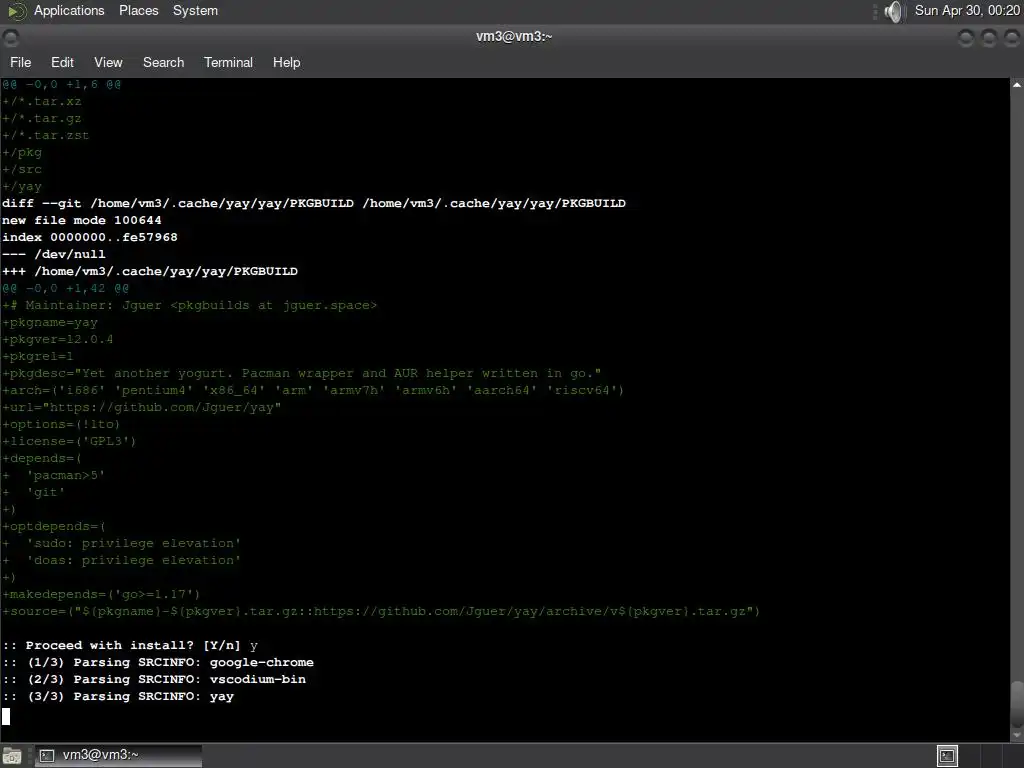Screen dimensions: 1024x768
Task: Click the 'Parsing SRCINFO: google-chrome' line
Action: (158, 662)
